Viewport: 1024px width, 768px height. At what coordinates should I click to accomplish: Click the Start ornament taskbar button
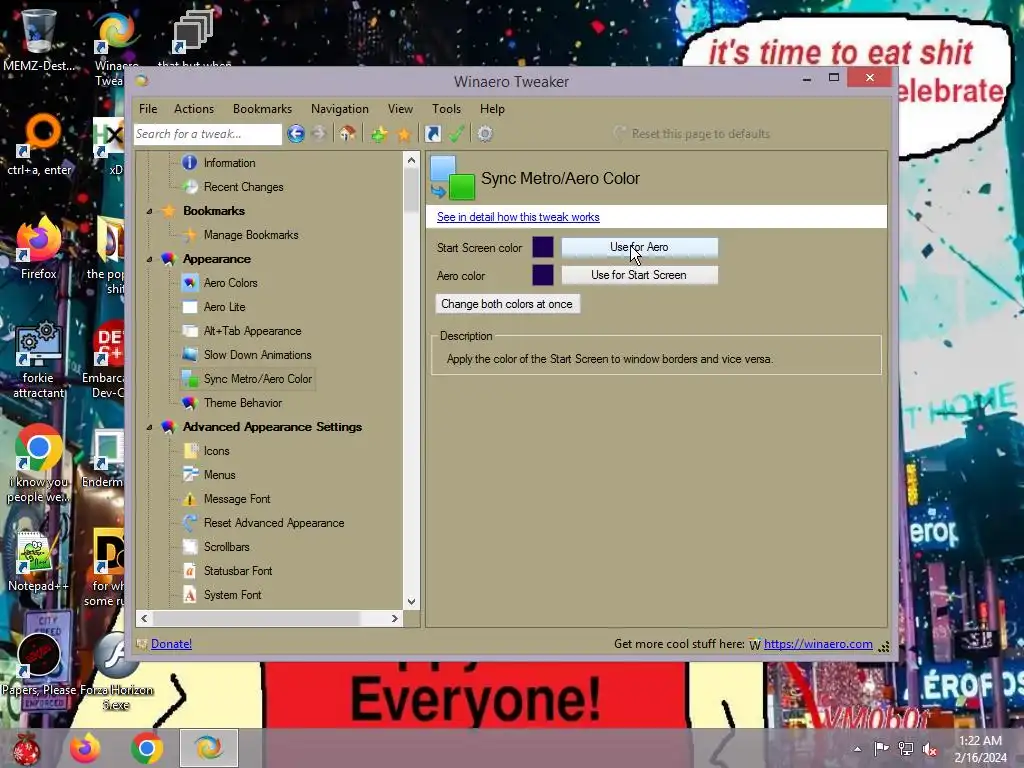[26, 748]
